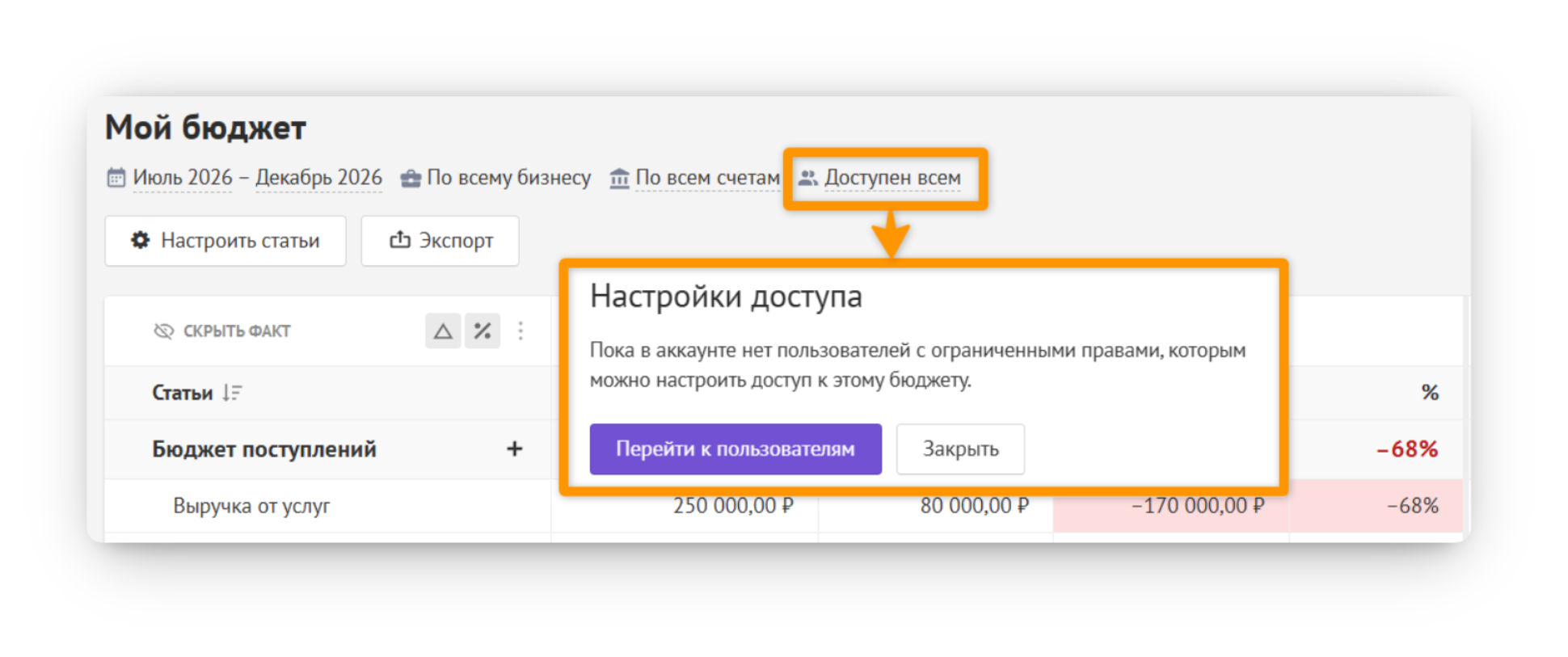
Task: Click the Настроить статьи button
Action: pyautogui.click(x=226, y=241)
